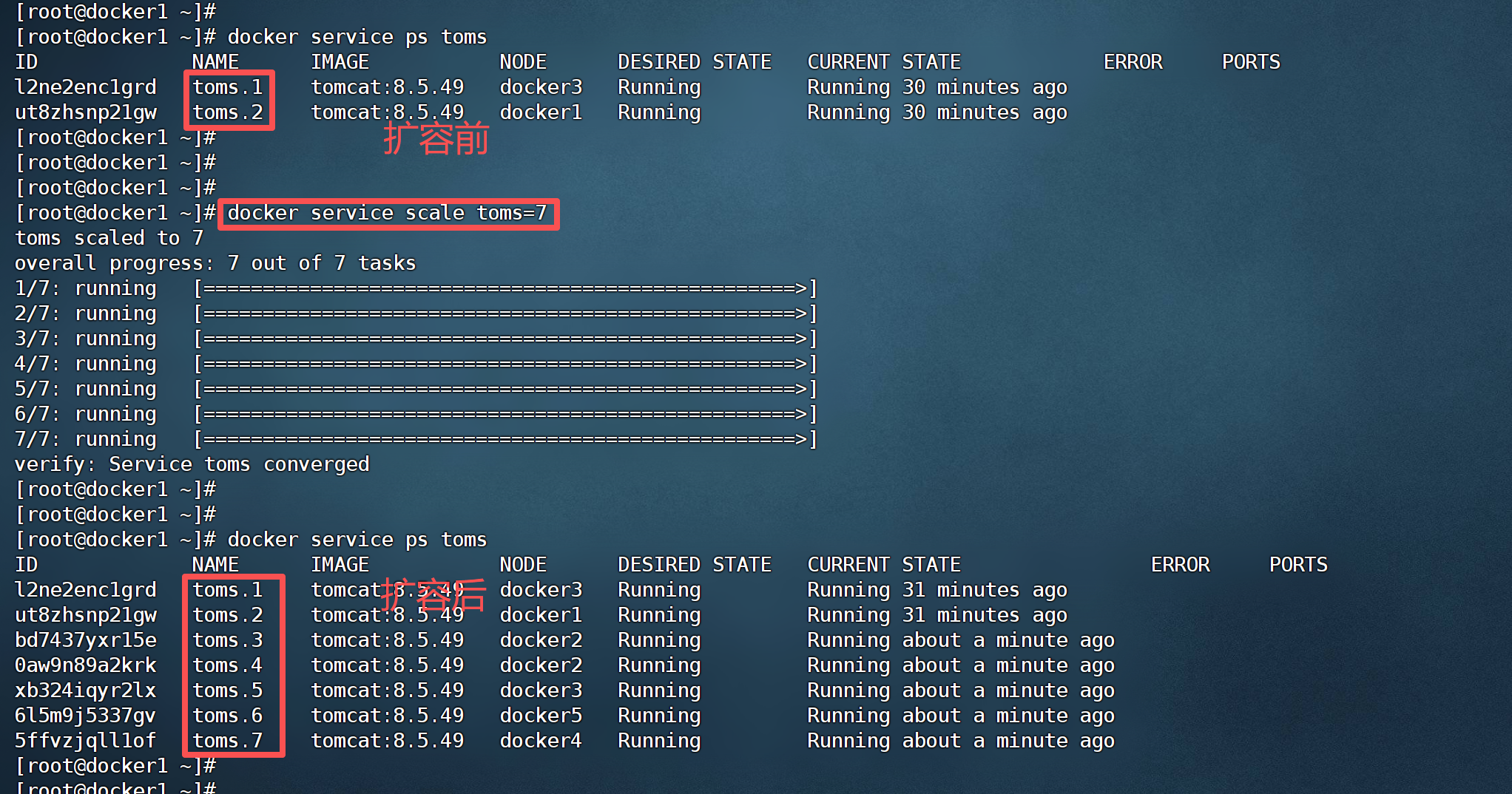Click the task name "toms.6"
This screenshot has width=1512, height=794.
(x=228, y=716)
